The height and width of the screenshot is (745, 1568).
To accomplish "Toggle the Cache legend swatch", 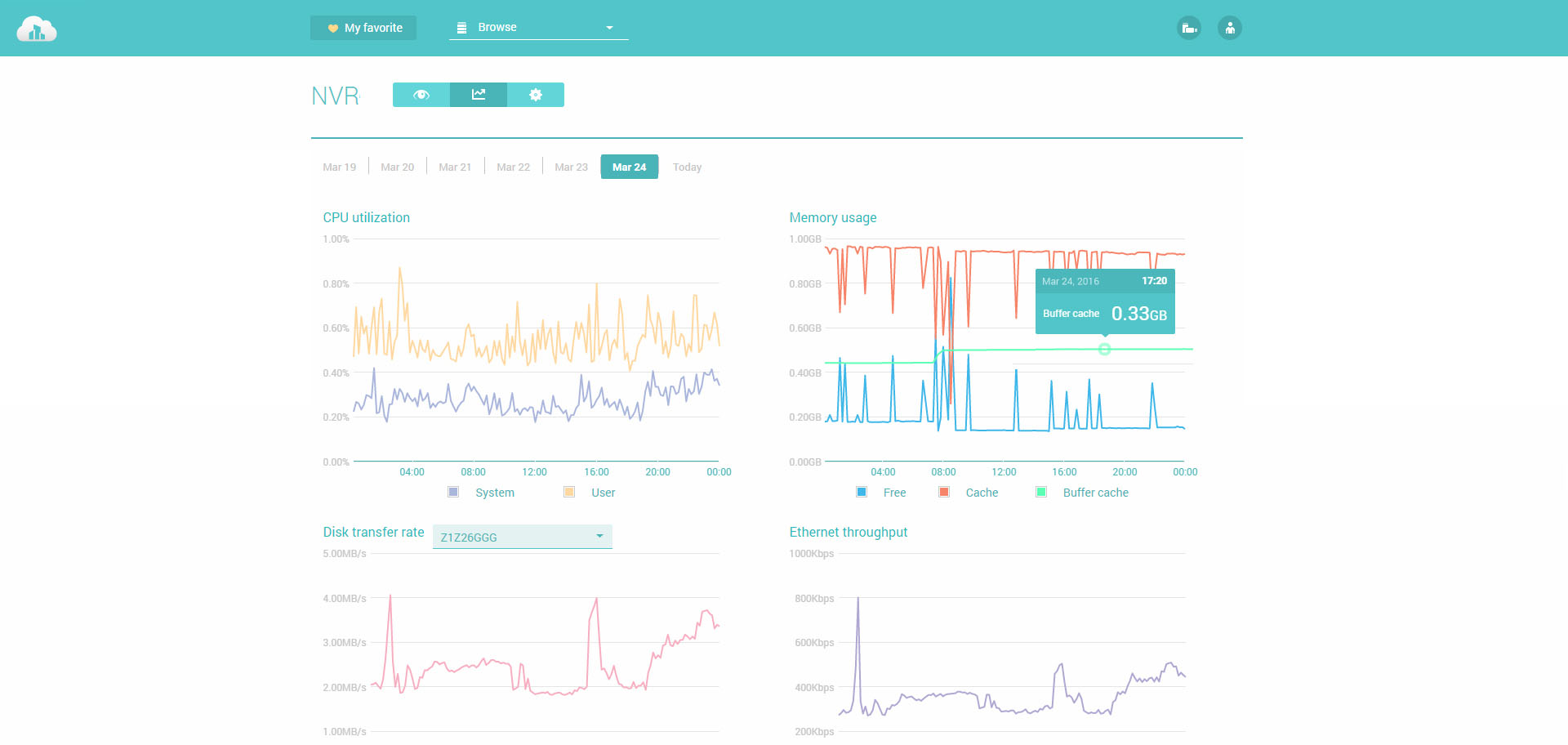I will pyautogui.click(x=944, y=492).
